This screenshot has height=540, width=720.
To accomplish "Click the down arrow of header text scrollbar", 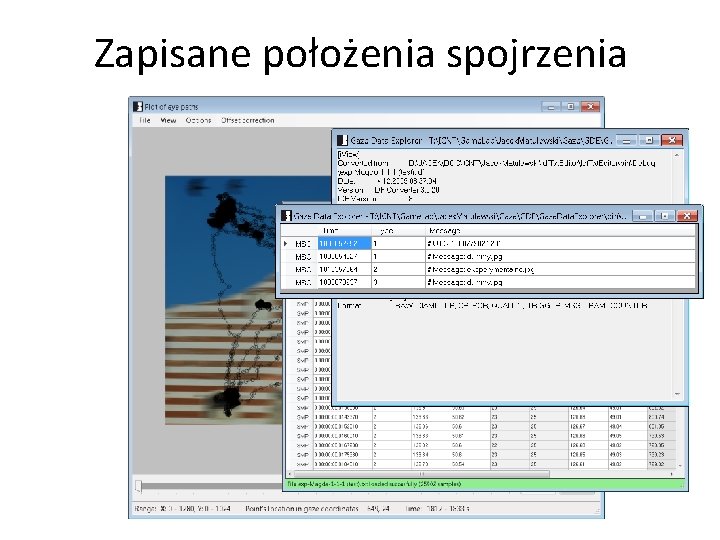I will (x=677, y=394).
